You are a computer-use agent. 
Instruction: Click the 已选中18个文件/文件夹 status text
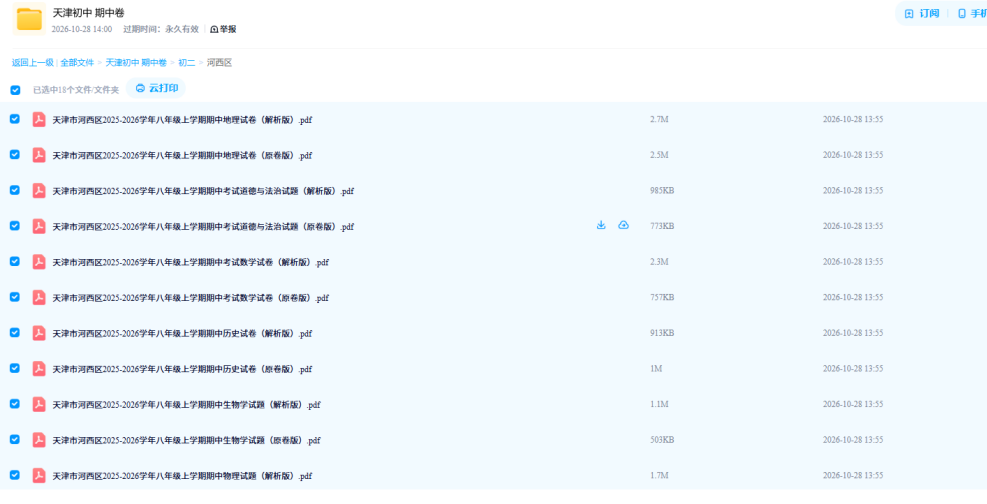pyautogui.click(x=76, y=90)
